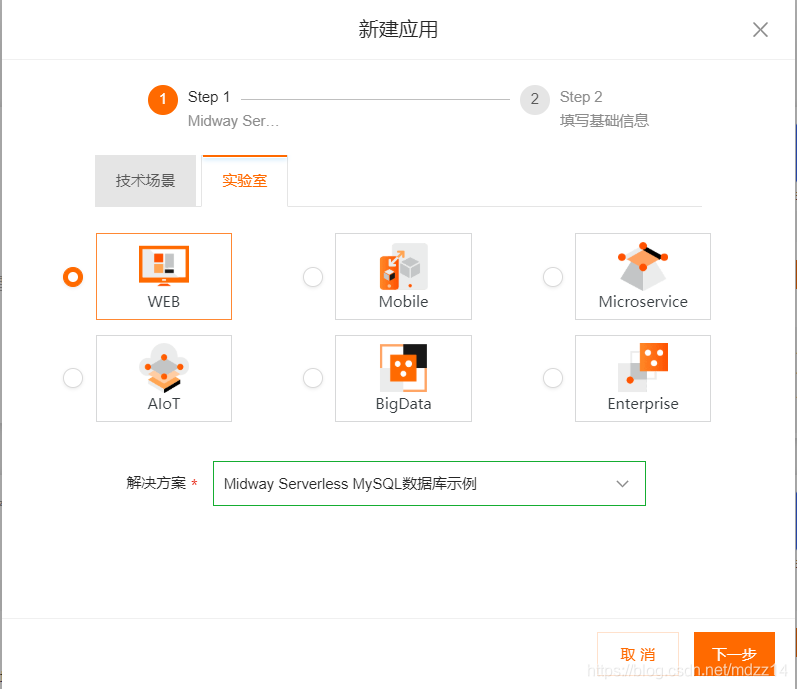Click the Step 1 circle indicator

(163, 100)
